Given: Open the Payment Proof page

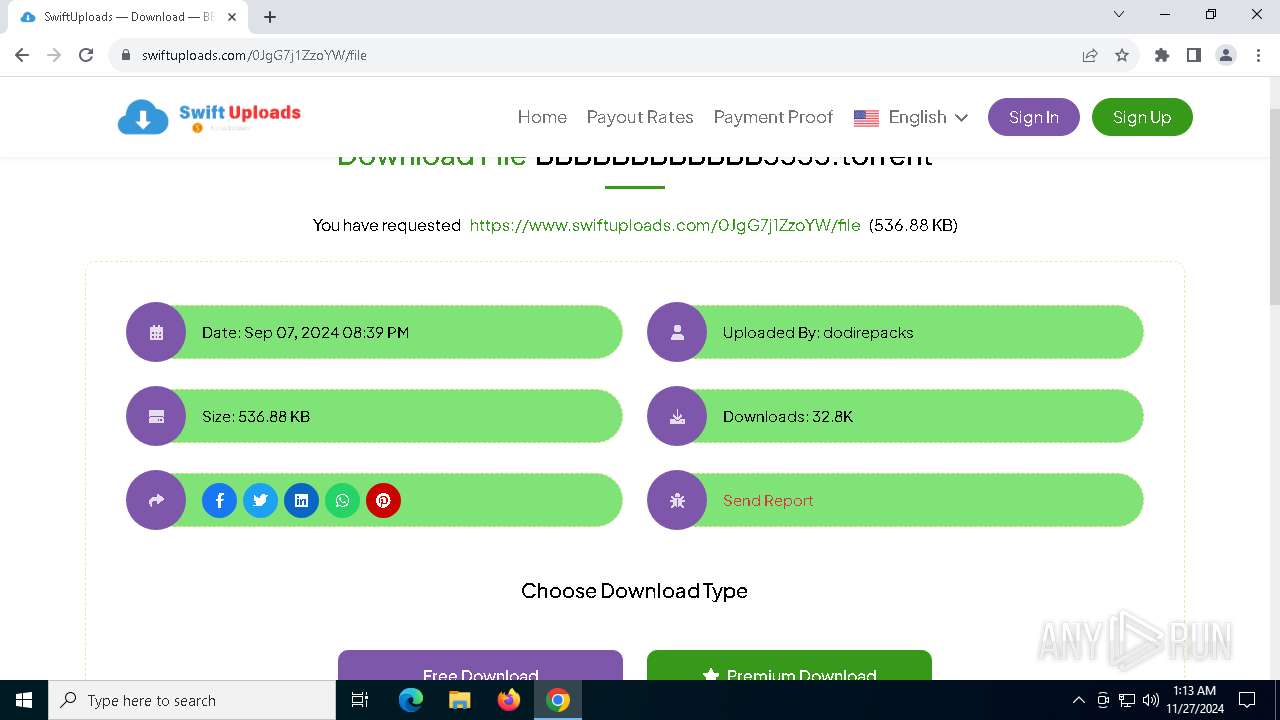Looking at the screenshot, I should coord(773,117).
